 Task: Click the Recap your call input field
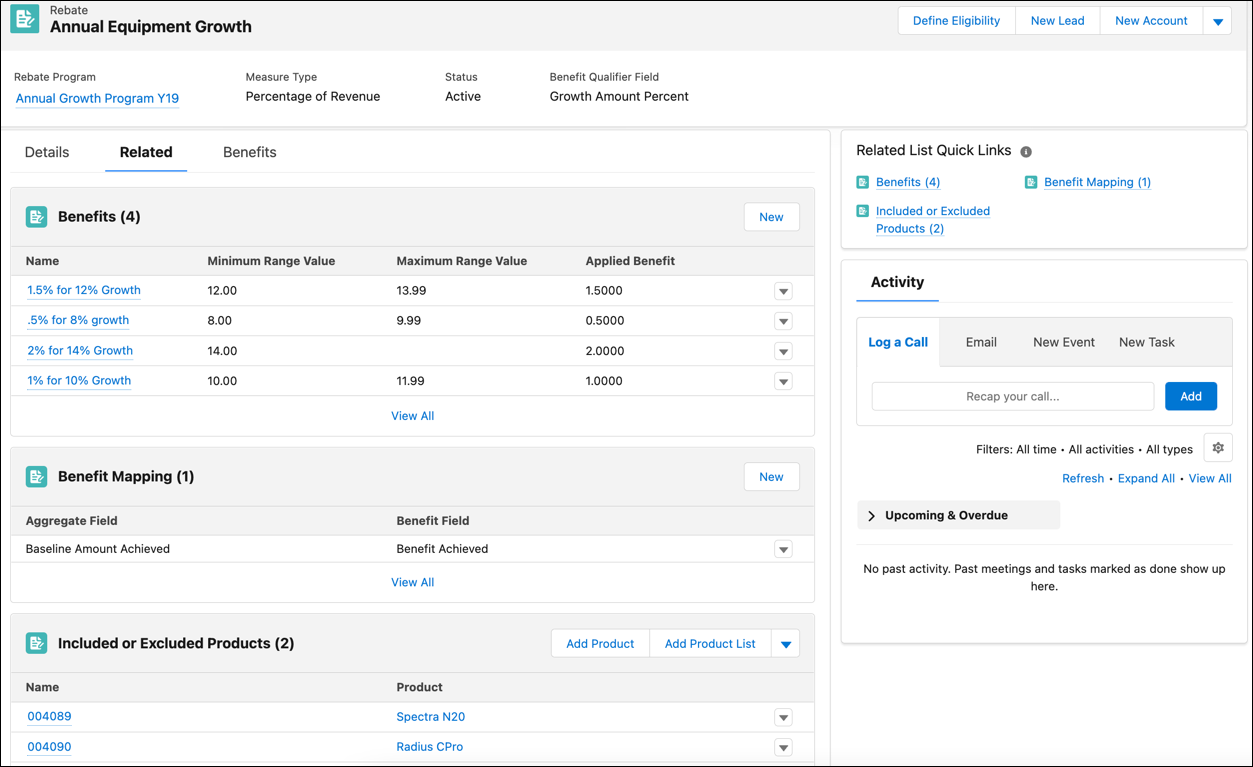[x=1012, y=396]
